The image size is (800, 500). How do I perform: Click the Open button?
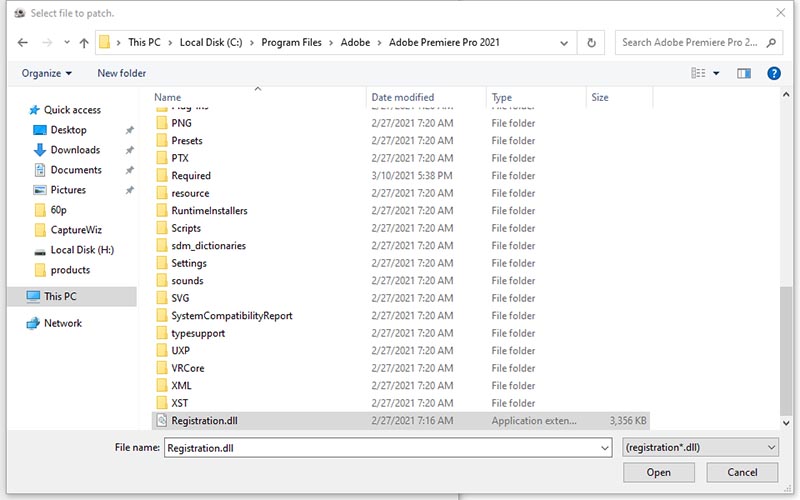pos(659,472)
